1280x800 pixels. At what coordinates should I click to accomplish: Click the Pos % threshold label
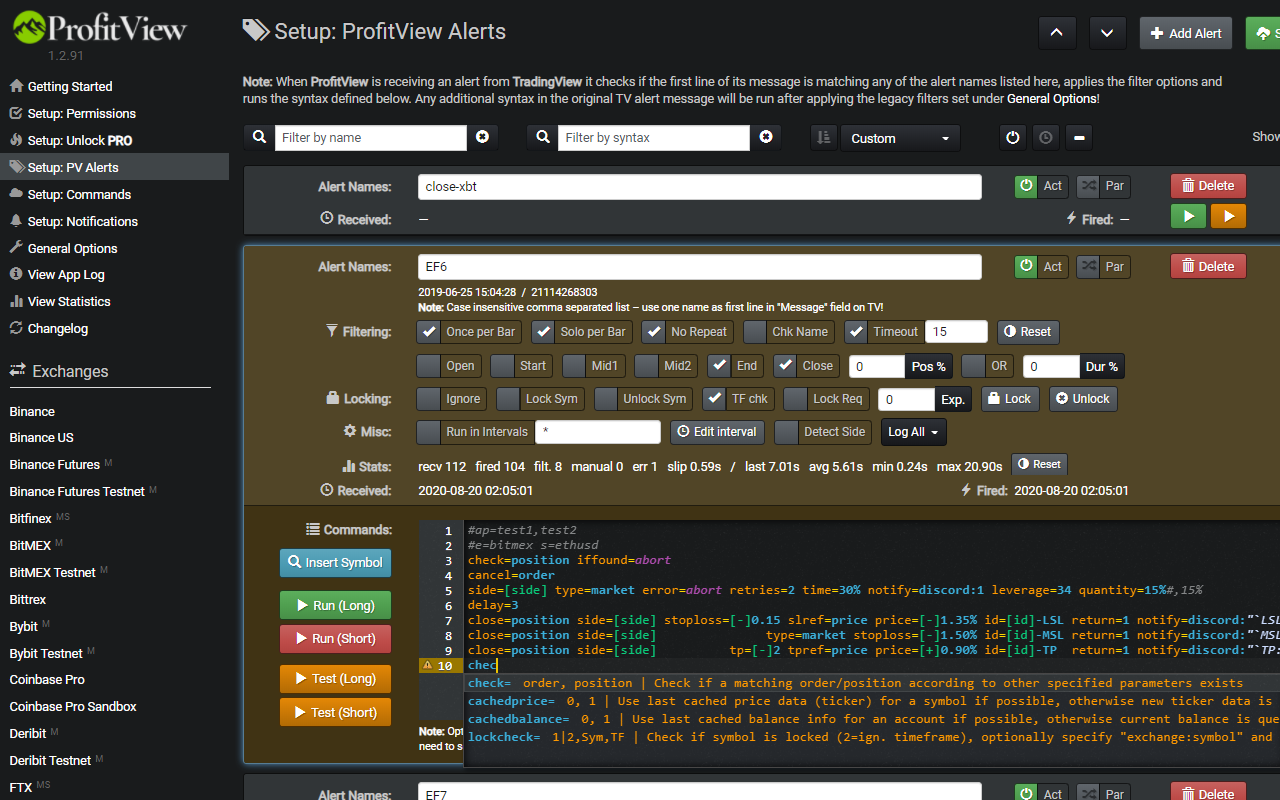931,366
